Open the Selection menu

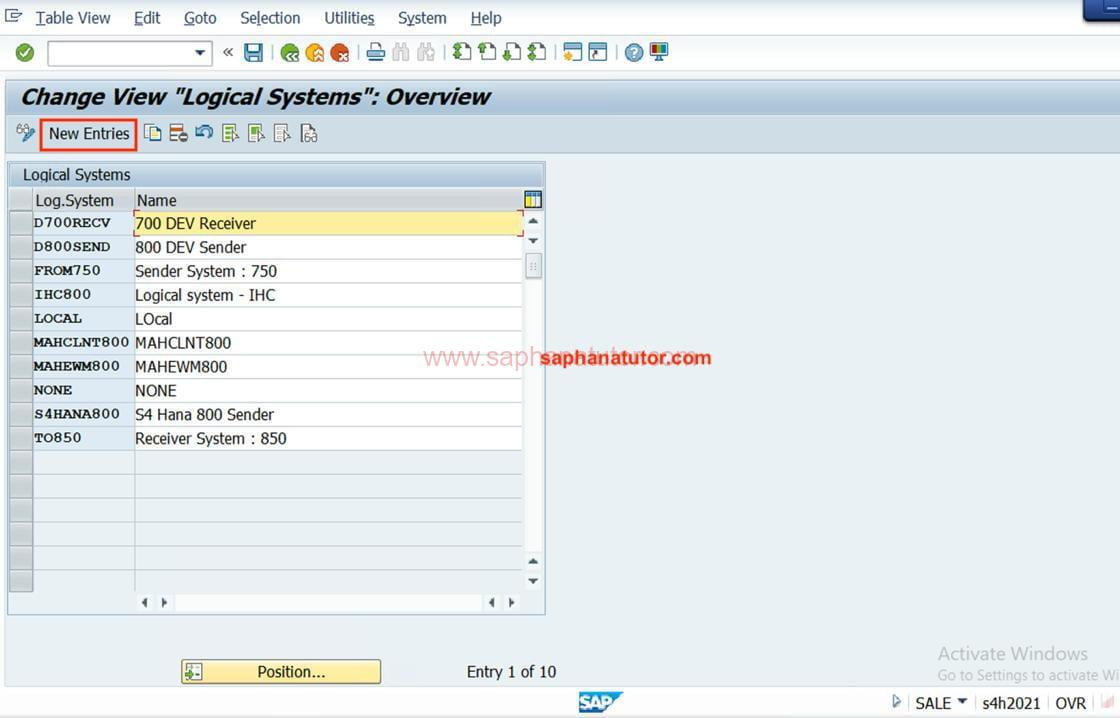pyautogui.click(x=270, y=18)
